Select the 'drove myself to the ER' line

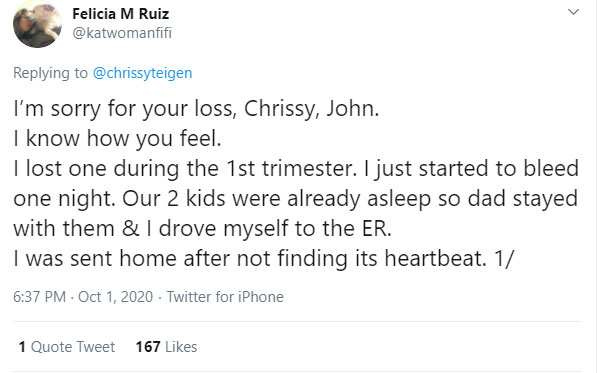202,229
